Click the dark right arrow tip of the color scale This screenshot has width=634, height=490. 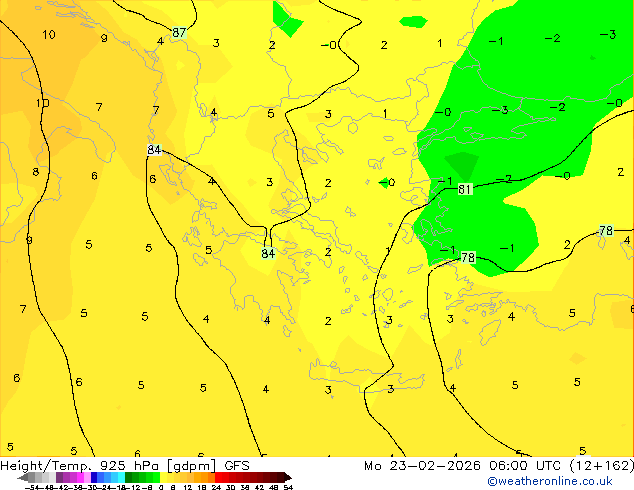click(288, 478)
